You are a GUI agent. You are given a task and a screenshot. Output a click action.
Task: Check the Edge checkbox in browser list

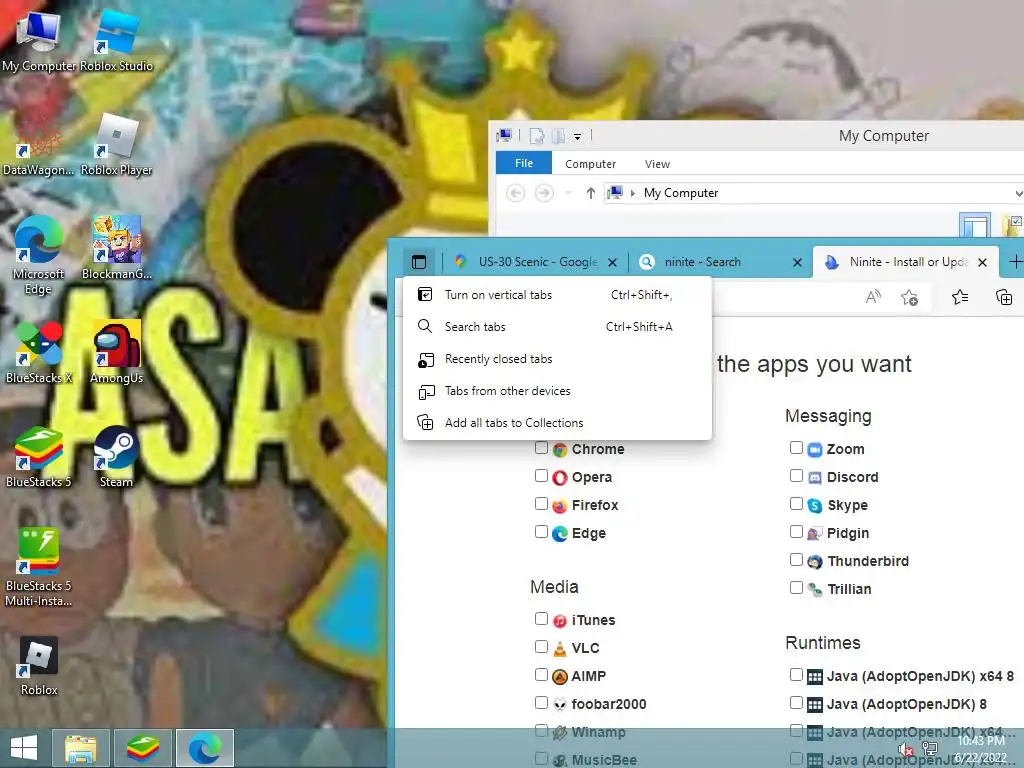point(541,532)
